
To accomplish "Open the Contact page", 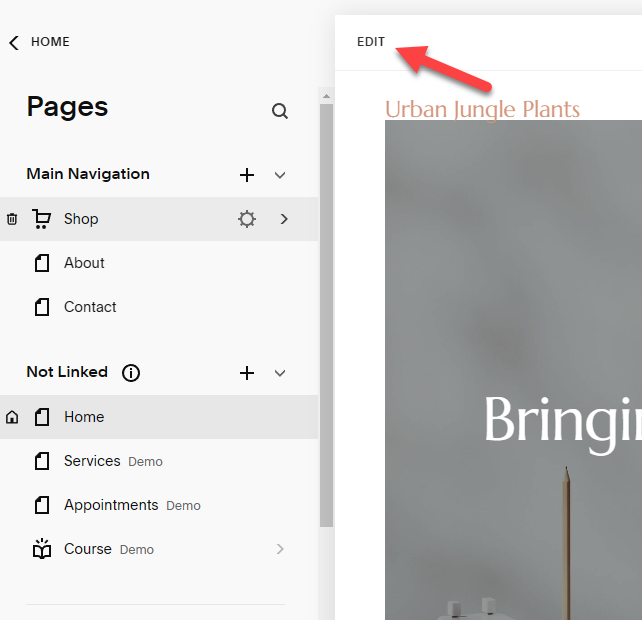I will coord(90,307).
